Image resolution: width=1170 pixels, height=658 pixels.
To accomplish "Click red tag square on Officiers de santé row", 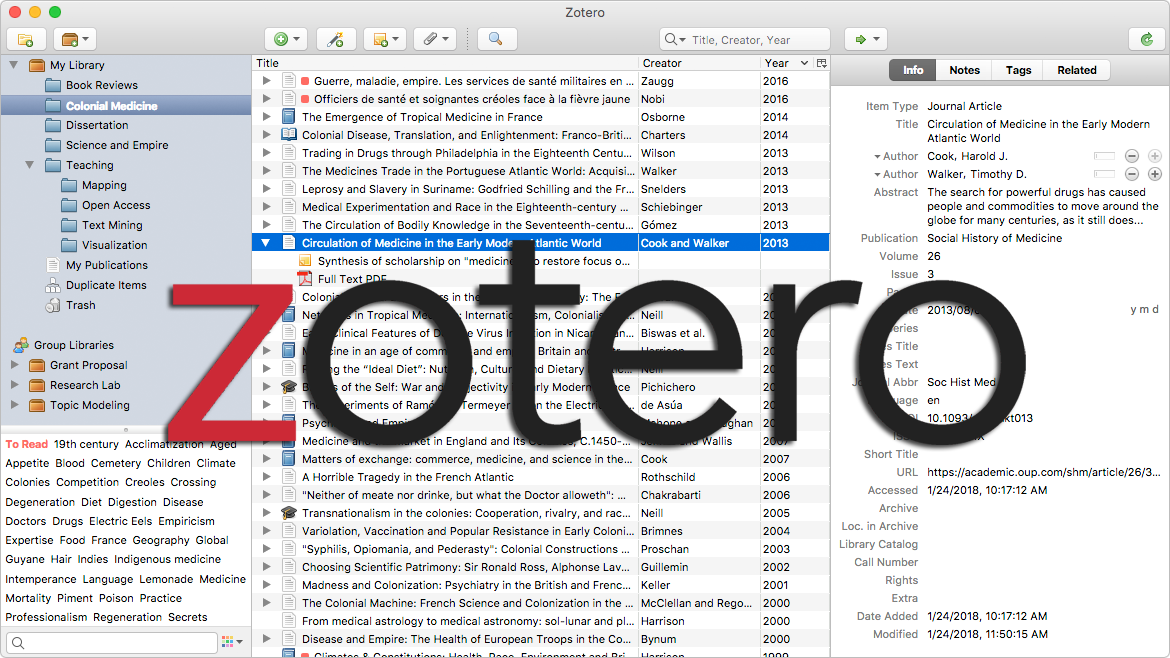I will 305,98.
